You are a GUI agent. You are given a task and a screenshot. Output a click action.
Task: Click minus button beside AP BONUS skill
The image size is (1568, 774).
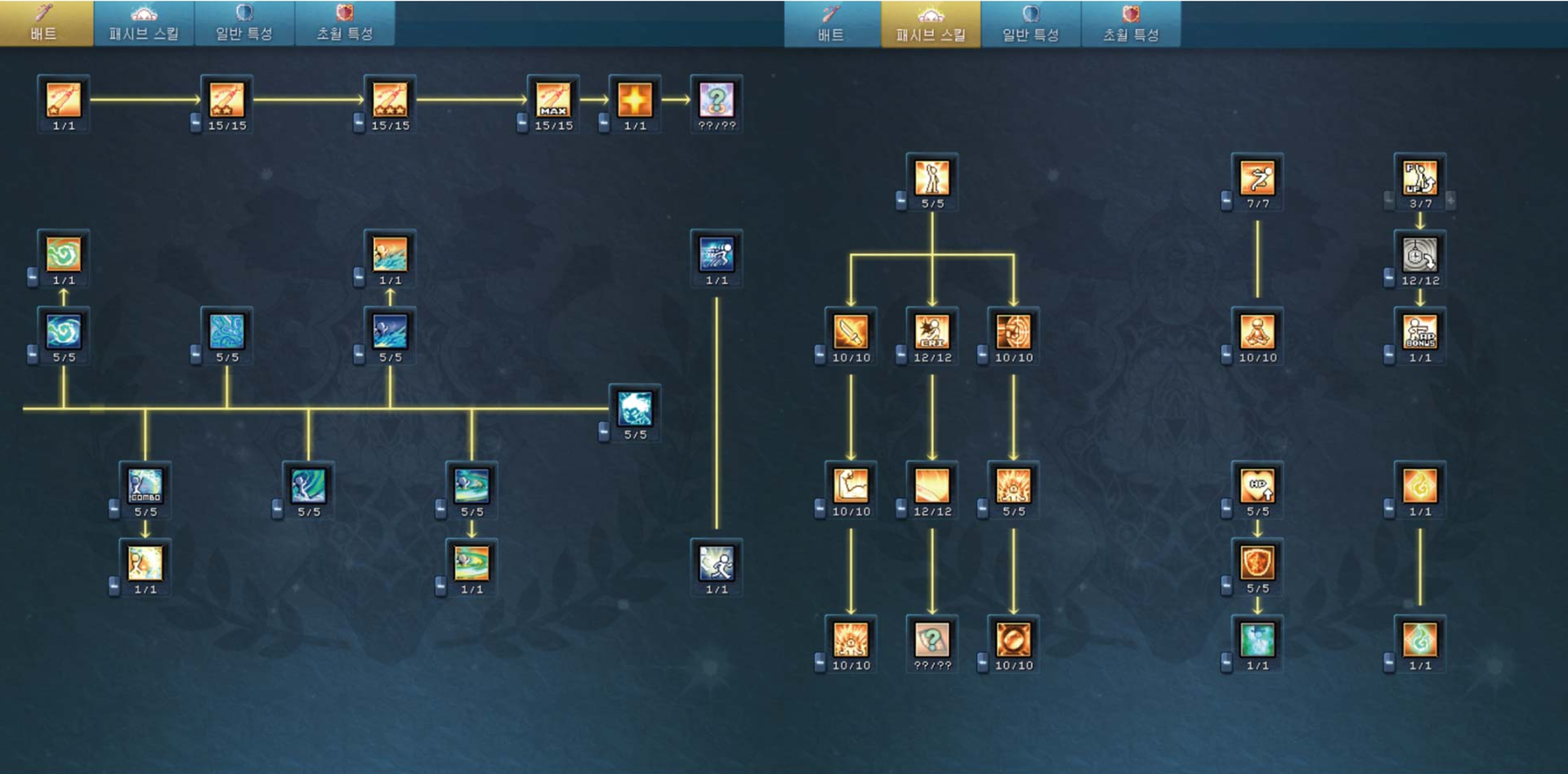1389,353
